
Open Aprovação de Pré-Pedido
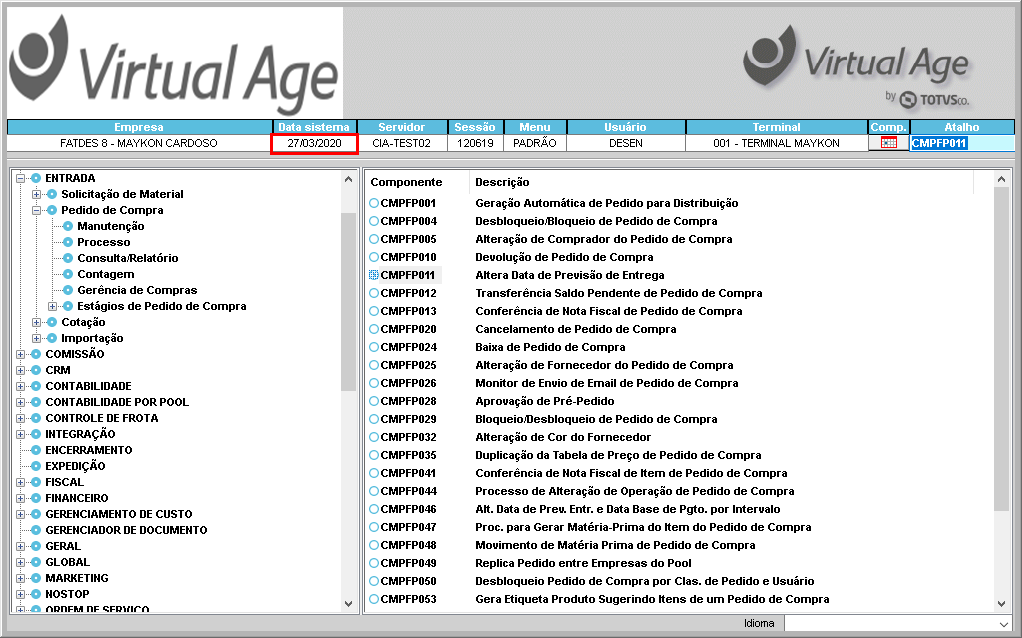[x=544, y=401]
